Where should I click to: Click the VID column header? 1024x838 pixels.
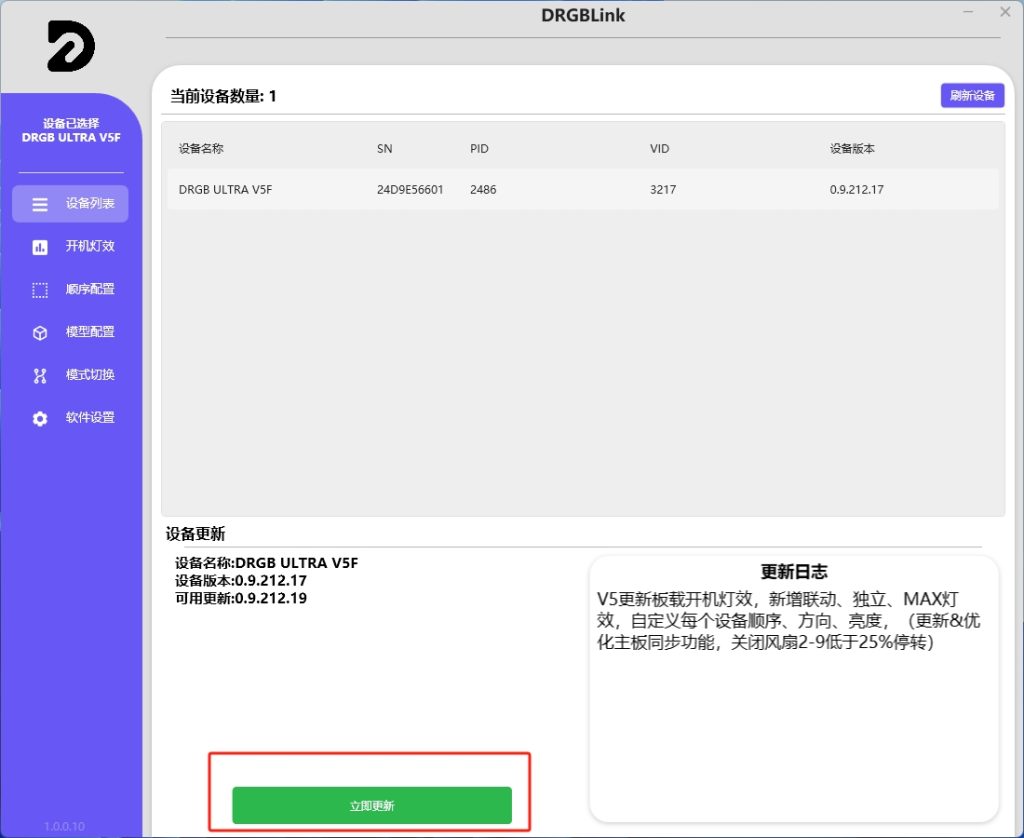tap(660, 148)
